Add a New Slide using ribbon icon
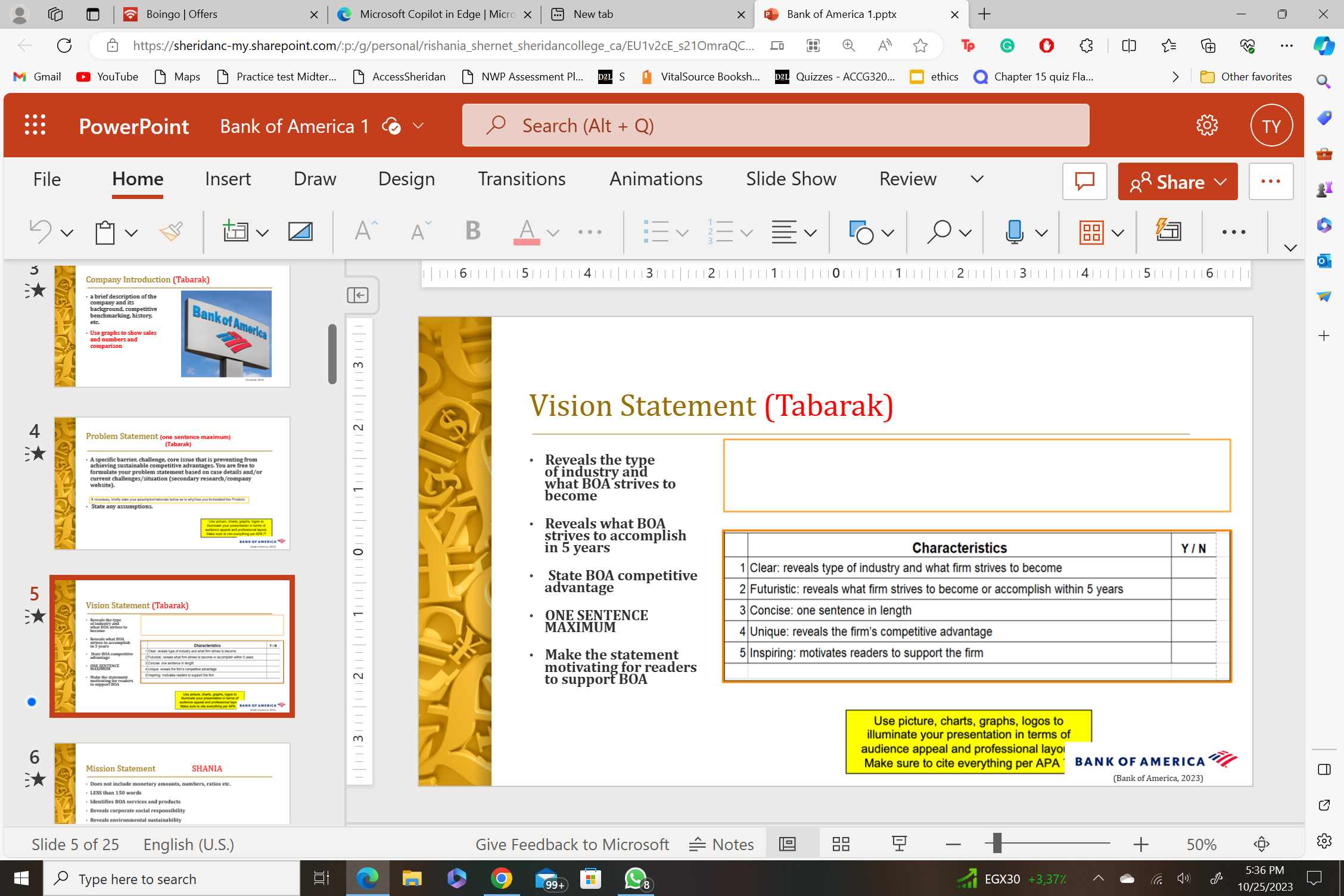 pyautogui.click(x=235, y=232)
